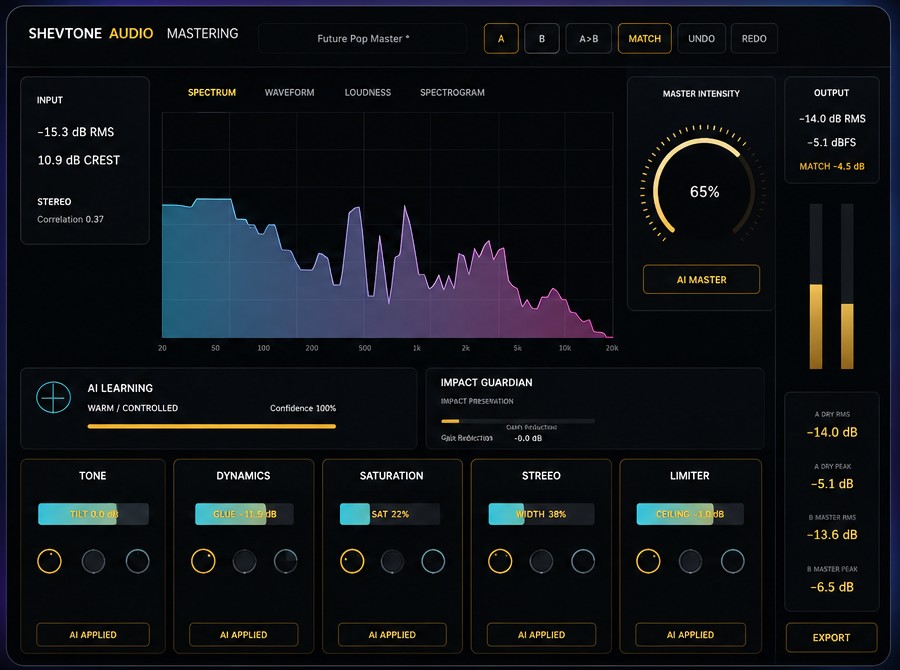Toggle AI APPLIED in STREEO panel

click(541, 634)
